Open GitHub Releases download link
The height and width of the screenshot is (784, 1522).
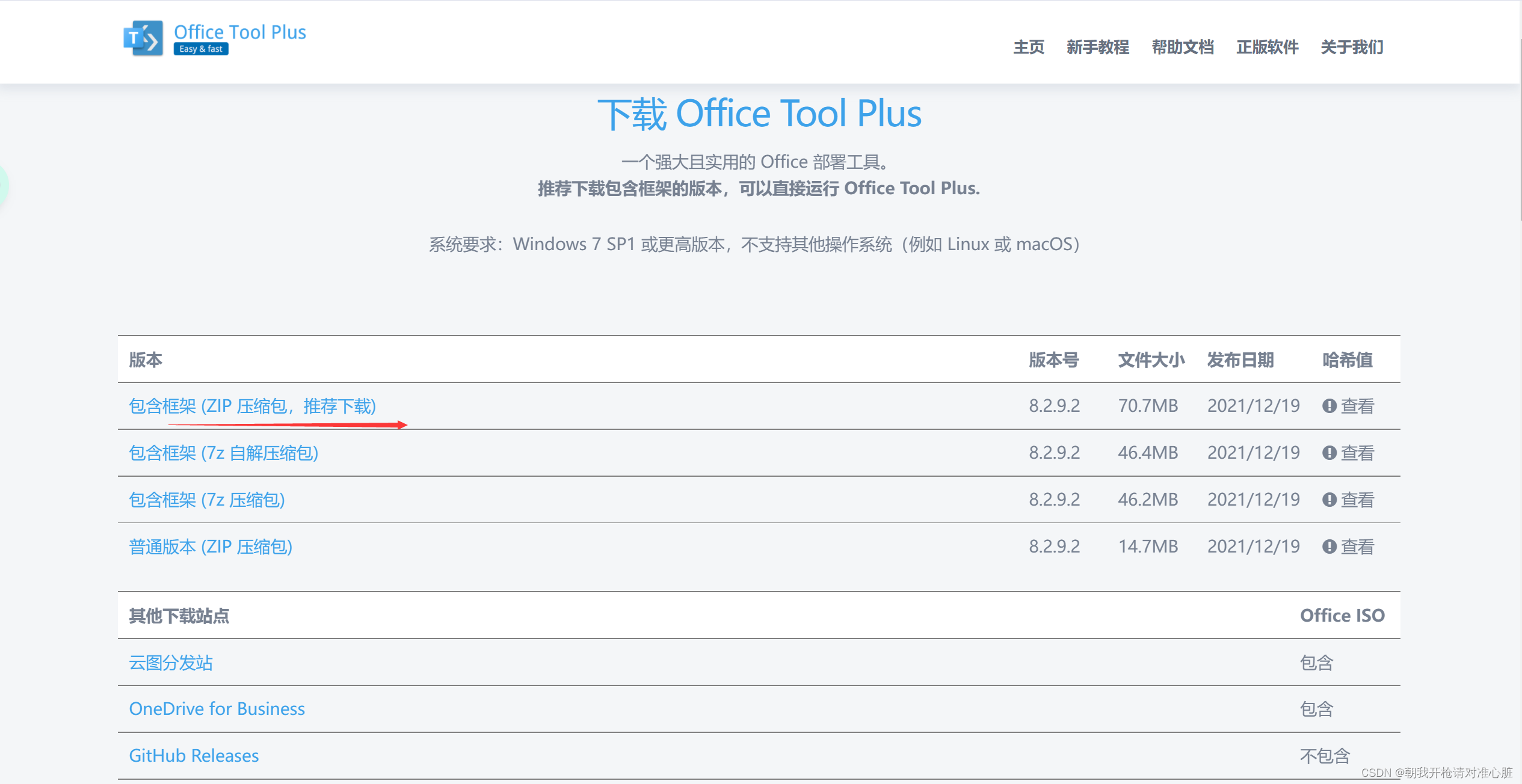[194, 756]
